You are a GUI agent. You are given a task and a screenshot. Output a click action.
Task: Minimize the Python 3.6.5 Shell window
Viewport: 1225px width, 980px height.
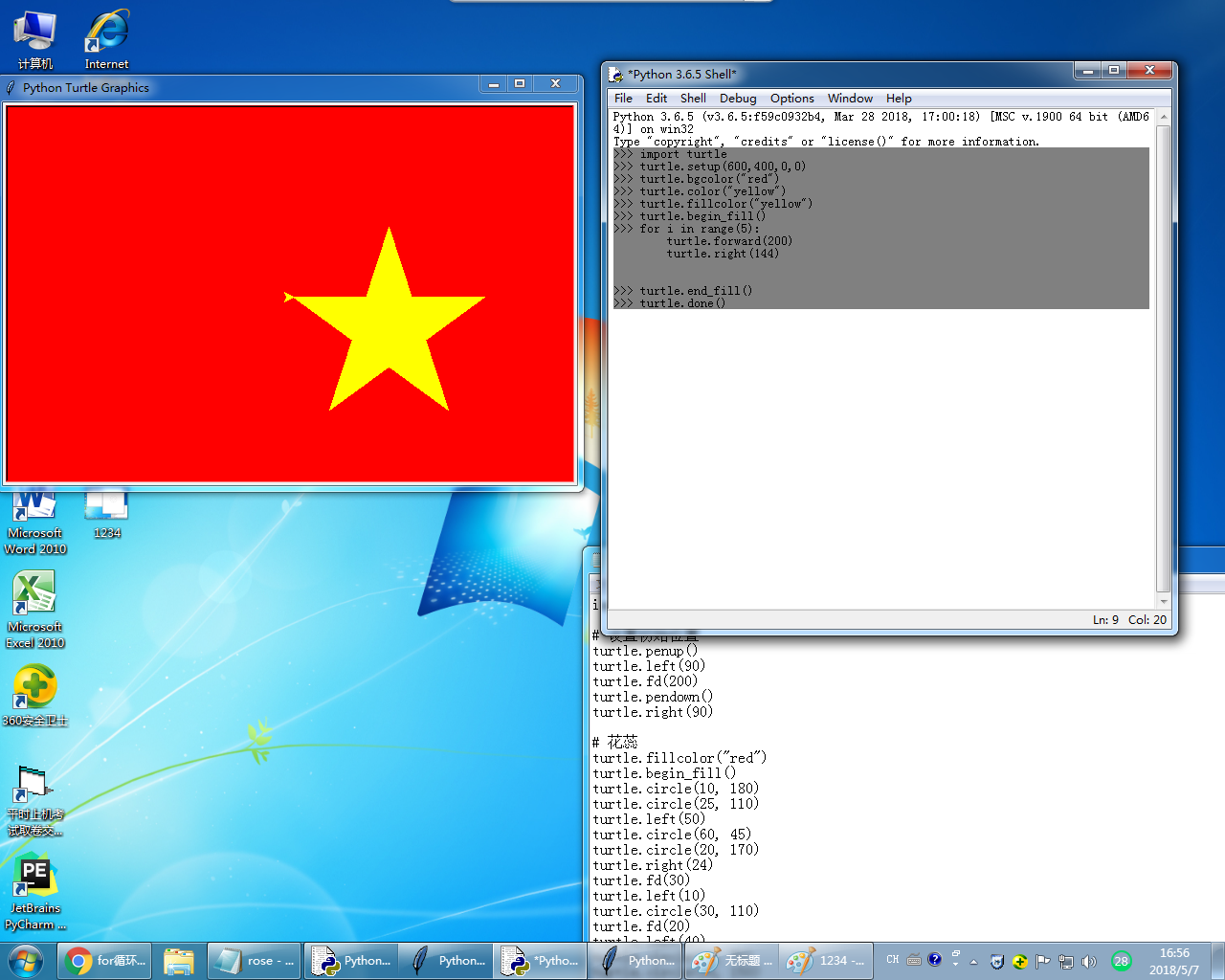click(x=1087, y=70)
